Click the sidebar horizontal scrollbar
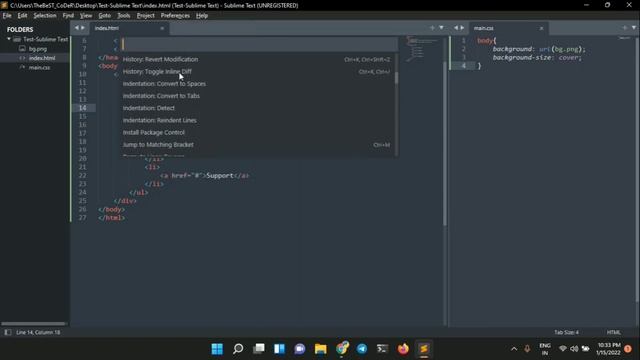The image size is (640, 360). [x=33, y=324]
